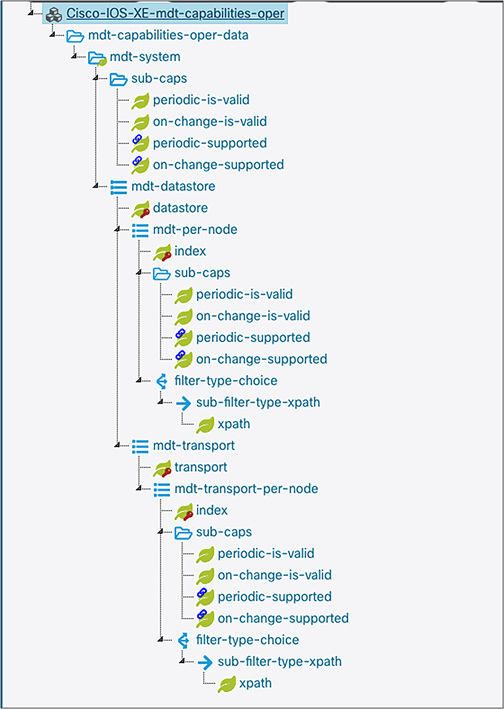Click on-change-supported link-leaf icon under mdt-system sub-caps

(x=140, y=165)
